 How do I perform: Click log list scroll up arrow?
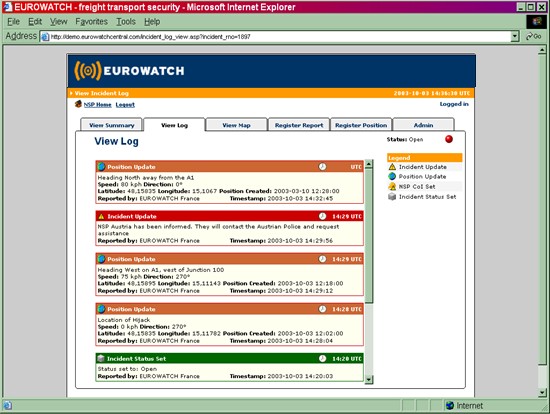368,164
